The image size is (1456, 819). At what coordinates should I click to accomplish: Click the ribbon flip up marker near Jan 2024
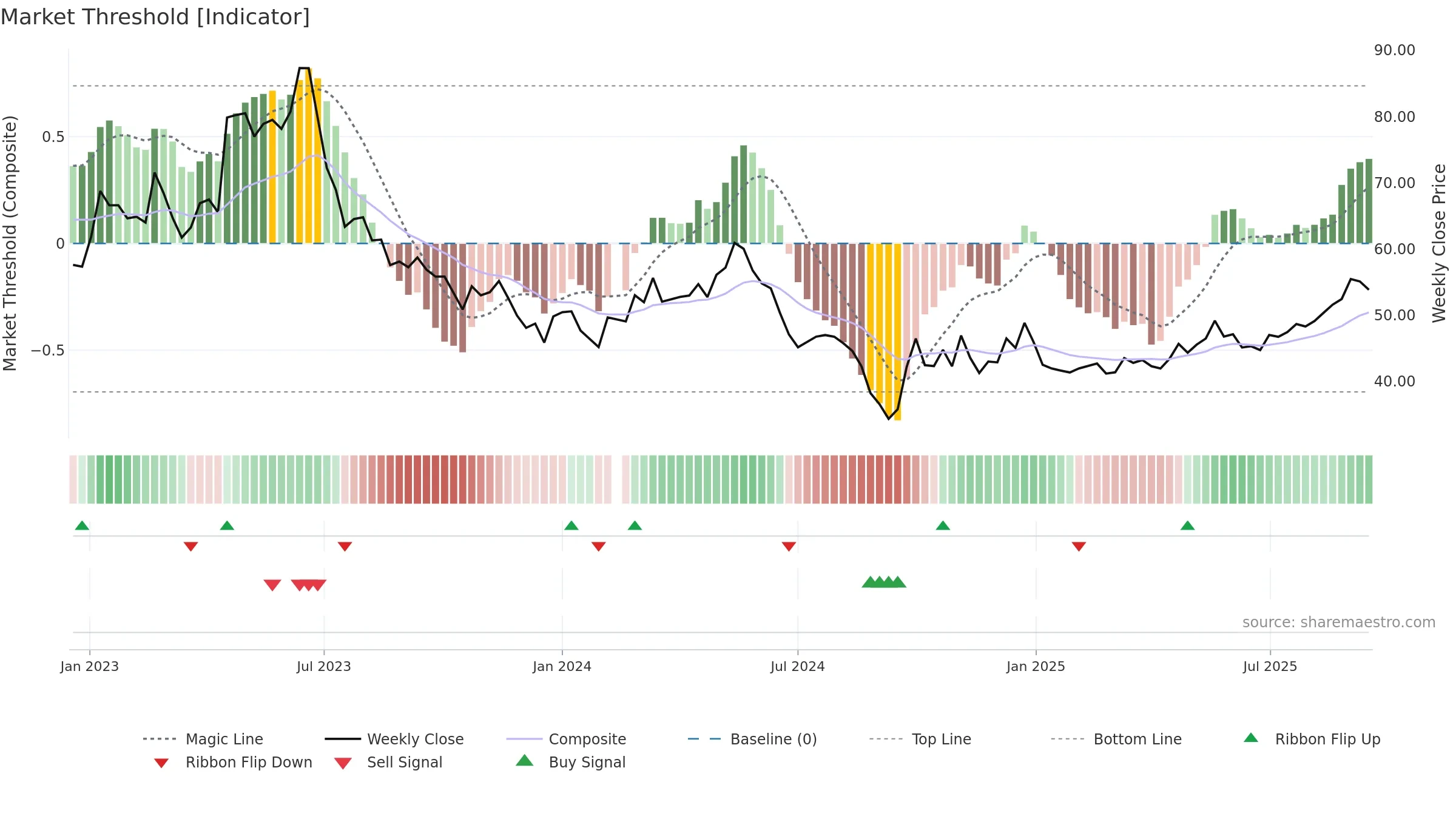[571, 525]
